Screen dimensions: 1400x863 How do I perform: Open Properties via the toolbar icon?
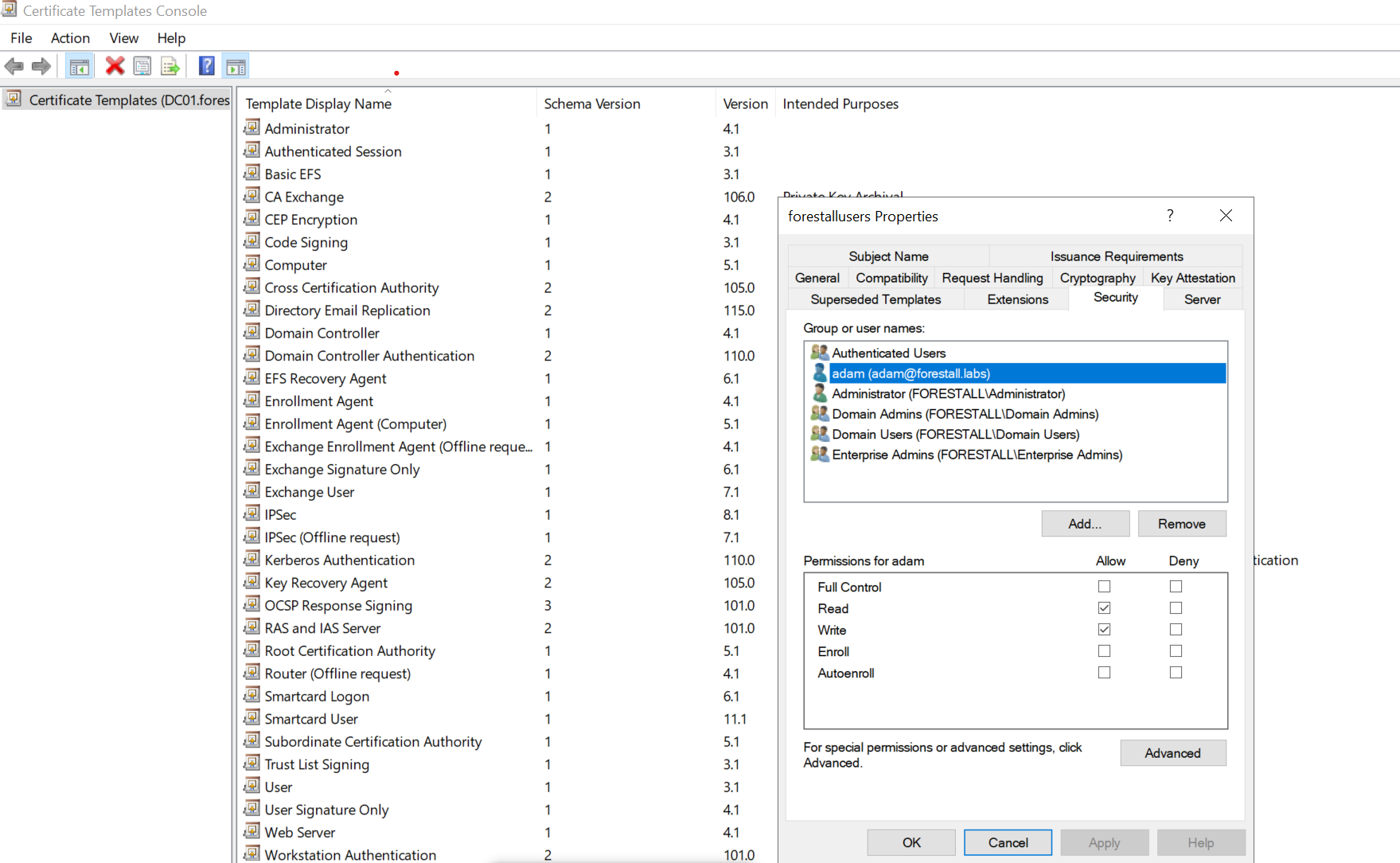click(x=142, y=66)
